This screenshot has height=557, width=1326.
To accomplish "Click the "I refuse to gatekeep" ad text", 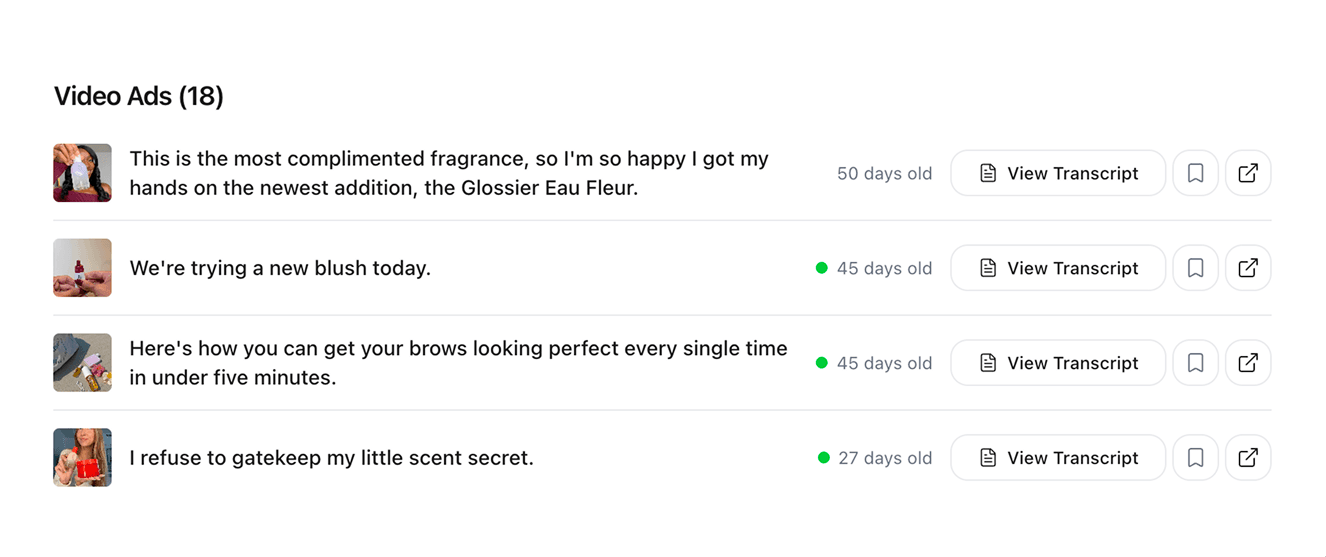I will click(x=331, y=458).
